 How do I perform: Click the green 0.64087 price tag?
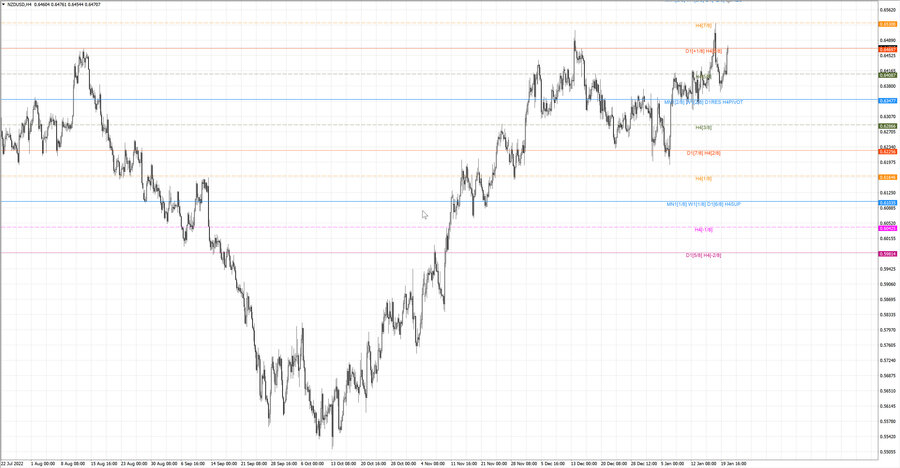[x=888, y=75]
